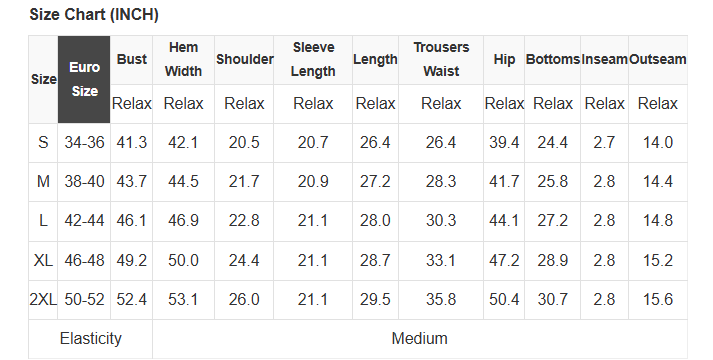
Task: Select Euro size 38-40 cell
Action: [x=84, y=182]
